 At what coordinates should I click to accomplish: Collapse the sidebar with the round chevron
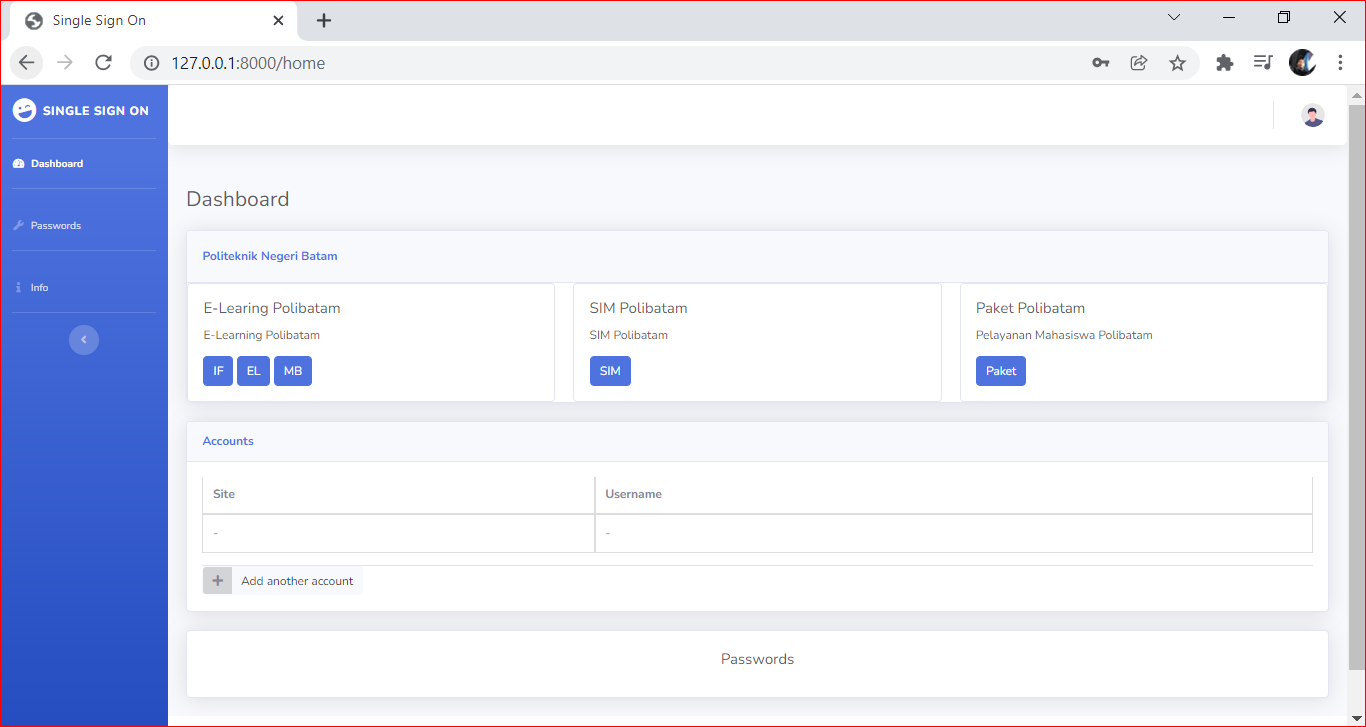pos(84,340)
